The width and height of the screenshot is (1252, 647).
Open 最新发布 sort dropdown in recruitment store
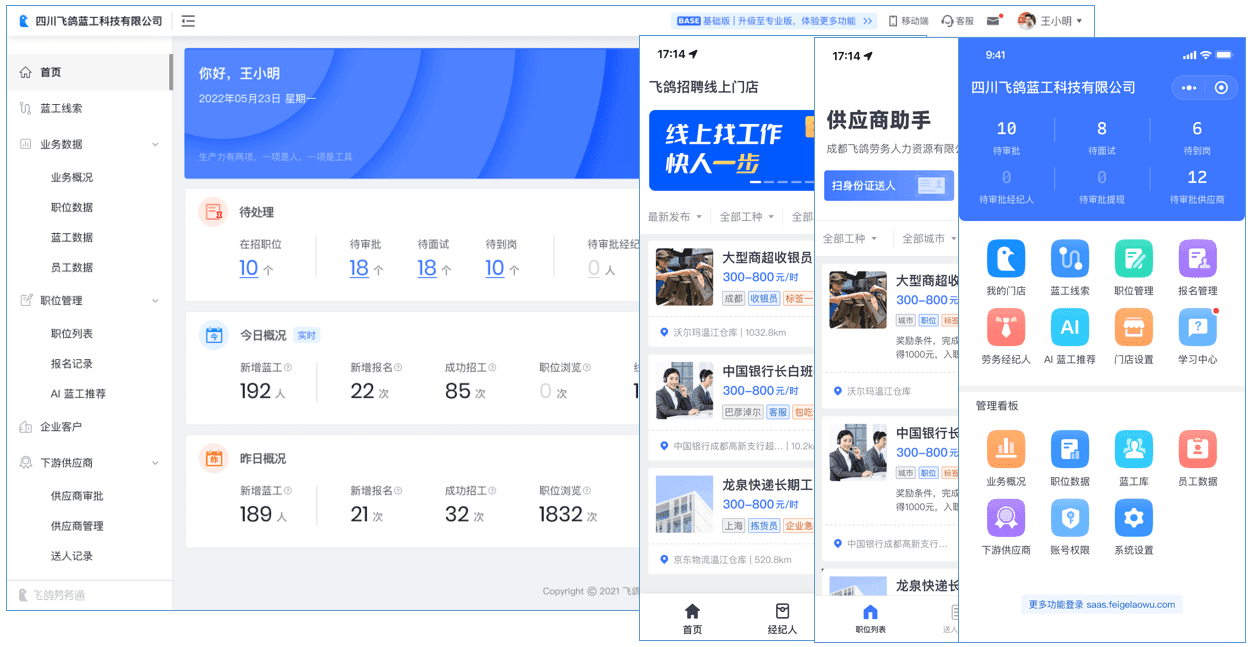pos(675,217)
